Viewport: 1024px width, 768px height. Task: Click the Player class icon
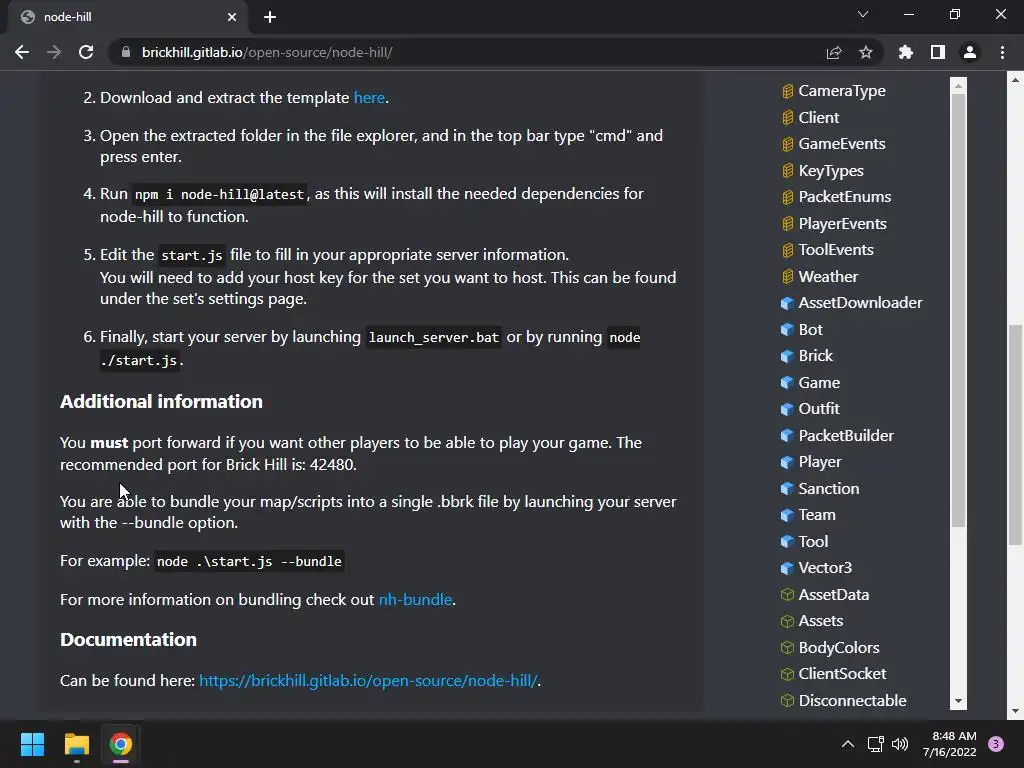(788, 462)
